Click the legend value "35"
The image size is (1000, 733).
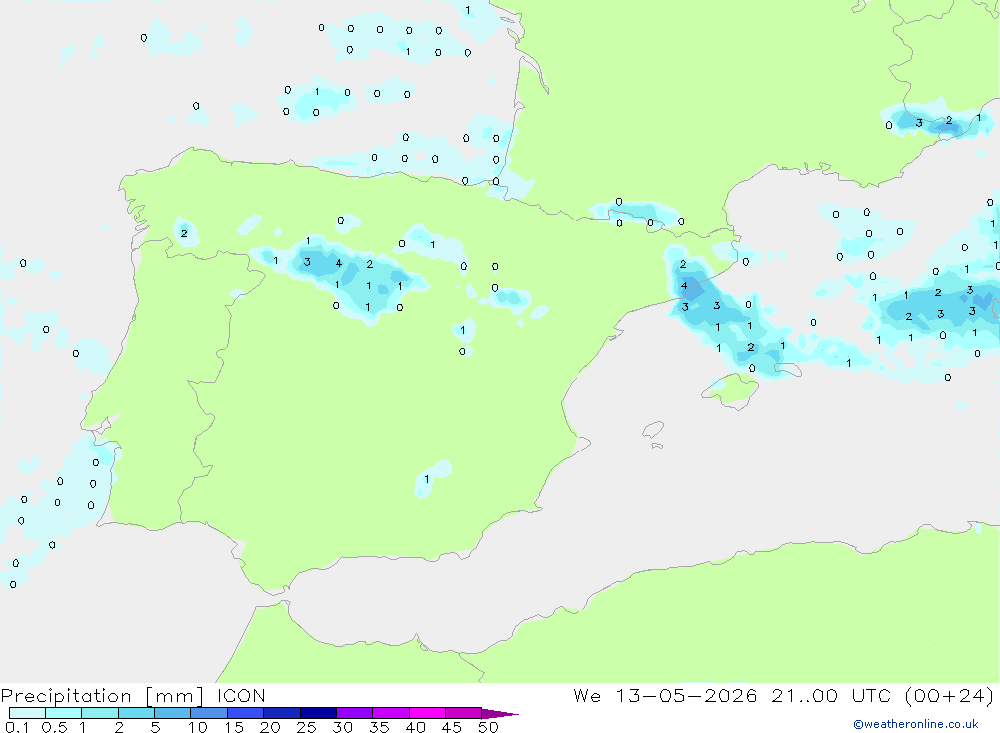379,727
